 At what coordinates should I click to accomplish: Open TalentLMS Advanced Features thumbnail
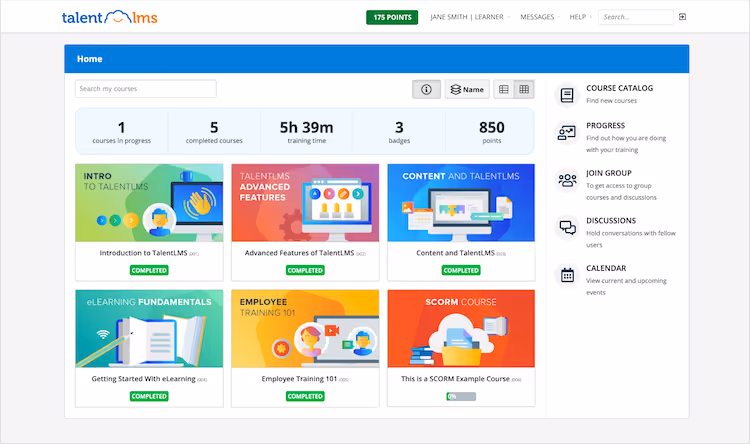(x=305, y=203)
